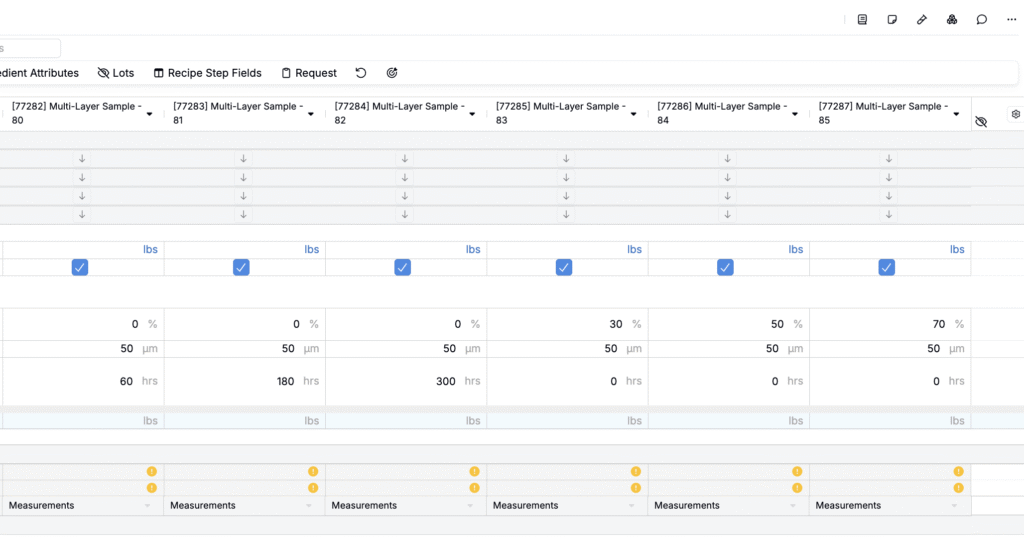Expand the [77286] Multi-Layer Sample dropdown
Viewport: 1024px width, 548px height.
[795, 114]
